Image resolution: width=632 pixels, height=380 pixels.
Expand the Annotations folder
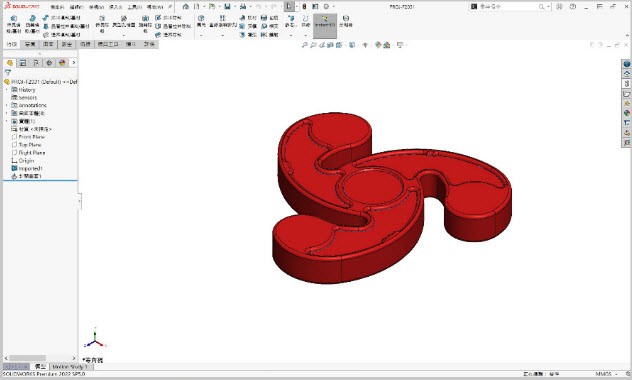click(x=6, y=105)
